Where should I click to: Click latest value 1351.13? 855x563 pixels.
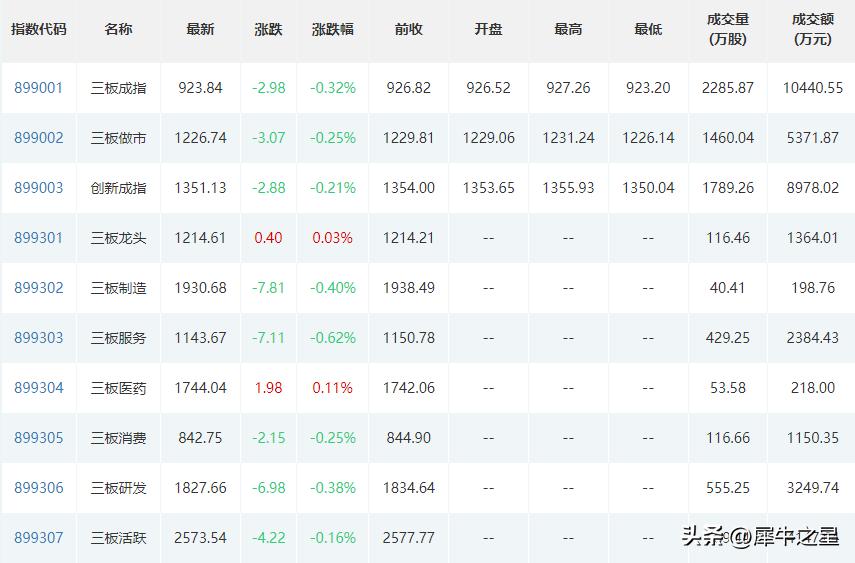[200, 188]
